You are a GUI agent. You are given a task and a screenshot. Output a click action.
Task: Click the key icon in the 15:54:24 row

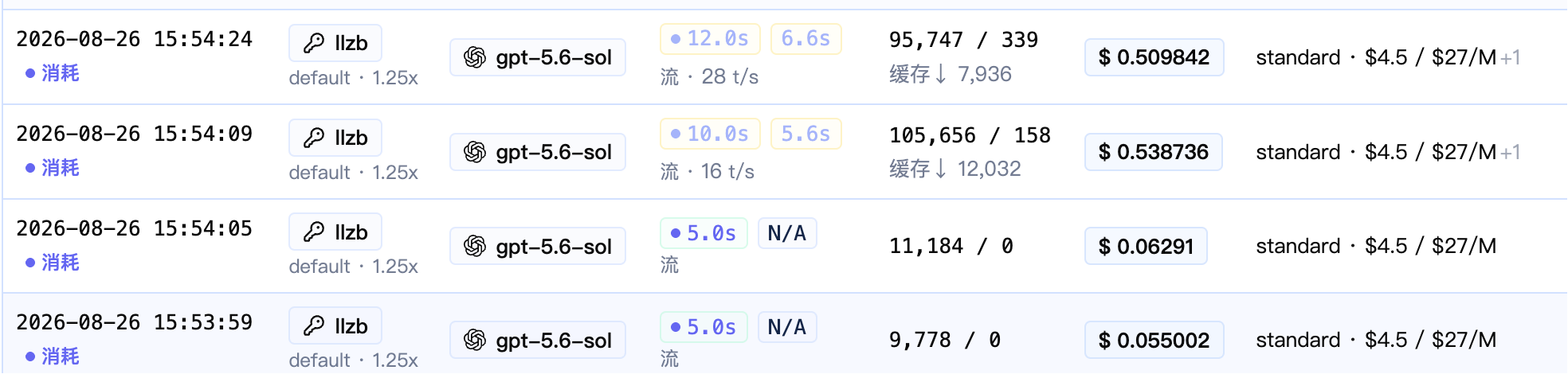pos(314,43)
